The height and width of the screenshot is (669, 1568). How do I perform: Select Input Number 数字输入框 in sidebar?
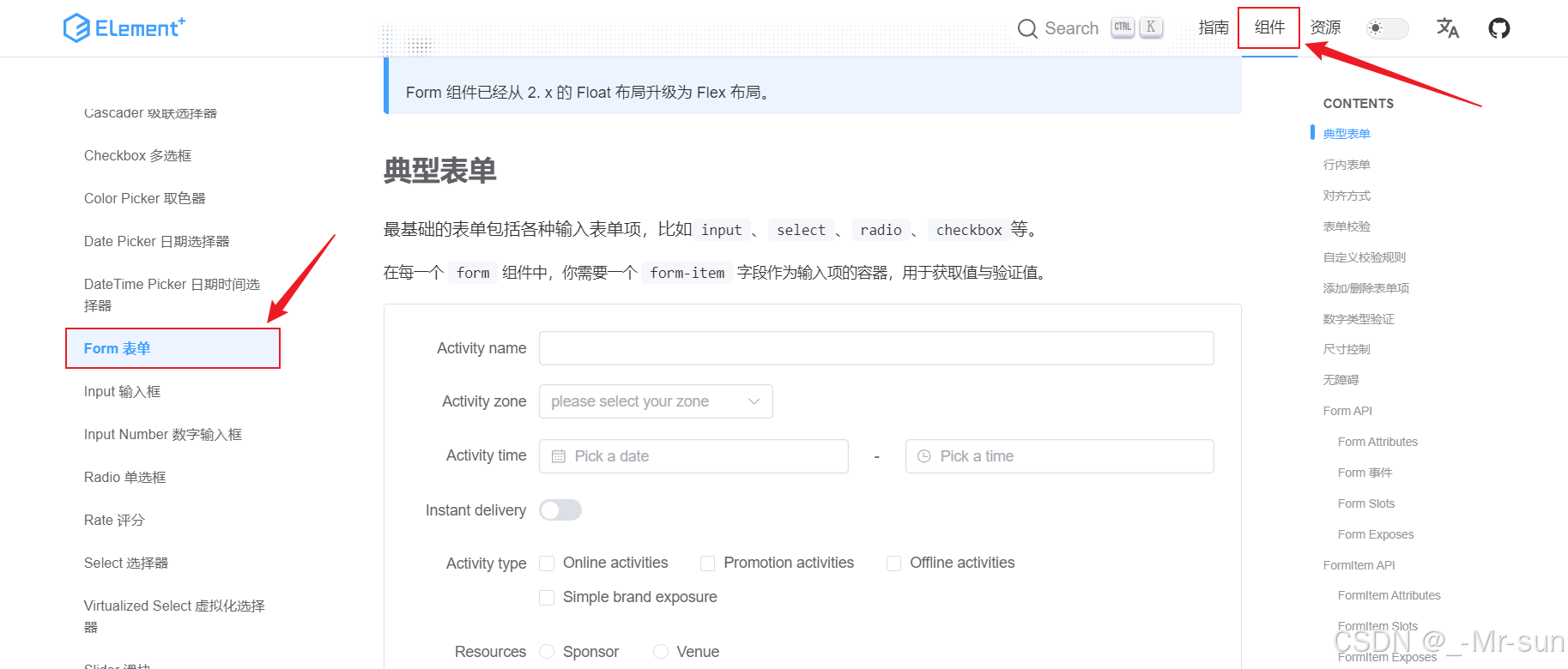[163, 434]
